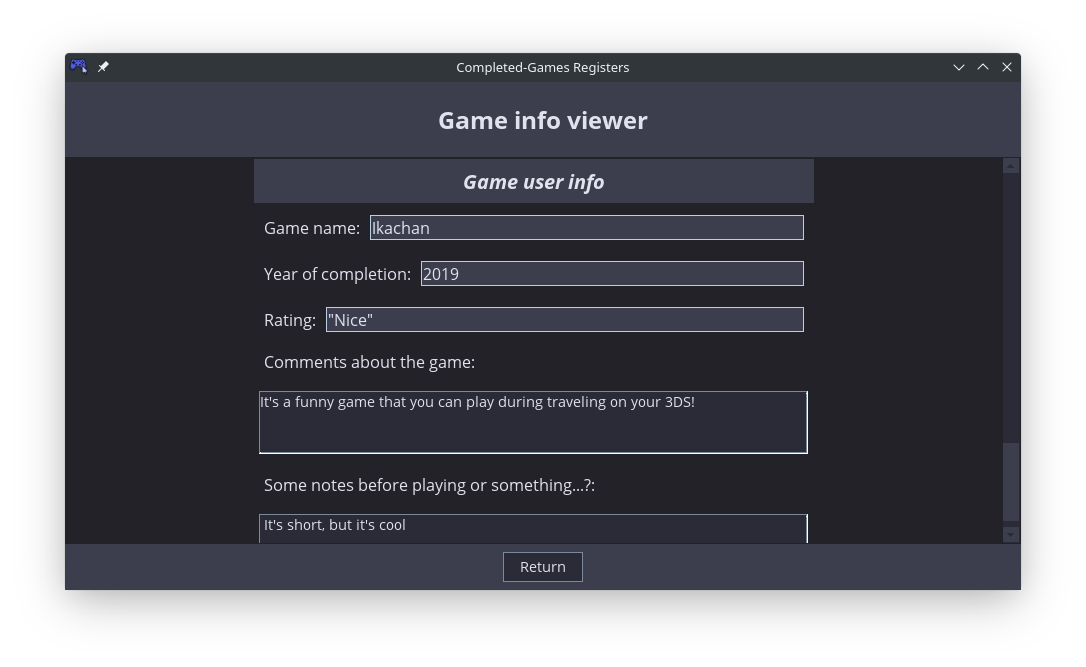The height and width of the screenshot is (667, 1086).
Task: Select the Rating field with "Nice"
Action: tap(564, 319)
